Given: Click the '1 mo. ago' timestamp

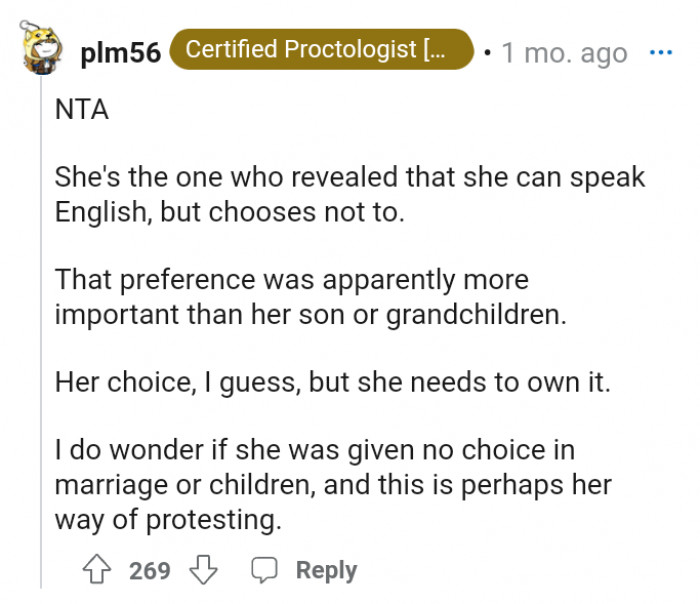Looking at the screenshot, I should pyautogui.click(x=564, y=52).
